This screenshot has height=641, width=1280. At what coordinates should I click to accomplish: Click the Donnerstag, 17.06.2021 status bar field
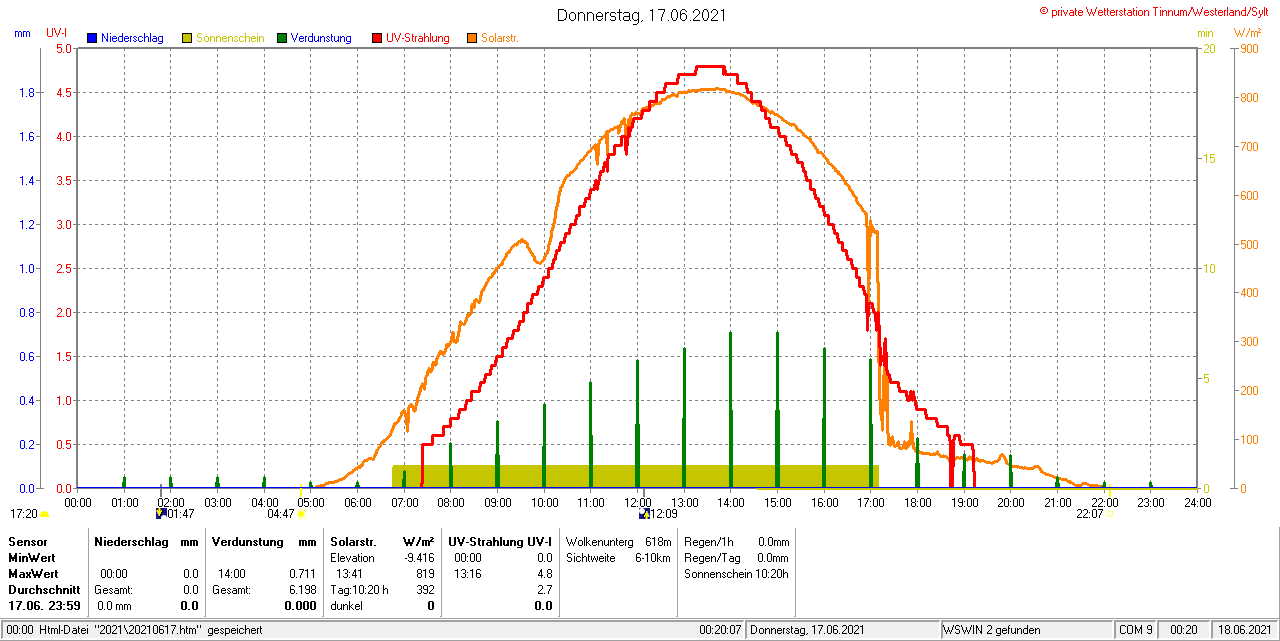tap(843, 630)
